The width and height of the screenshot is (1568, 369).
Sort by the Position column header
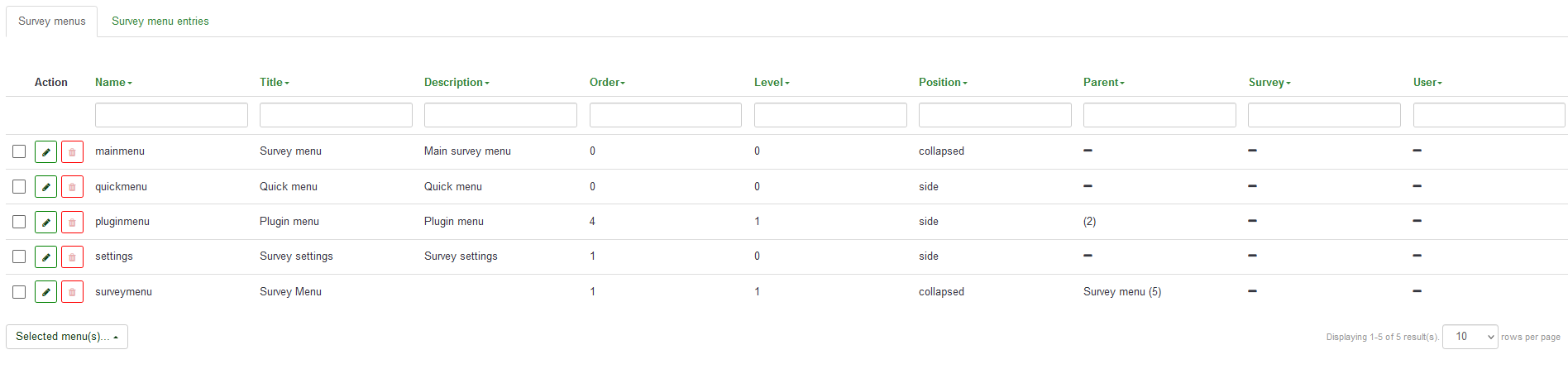[x=943, y=83]
